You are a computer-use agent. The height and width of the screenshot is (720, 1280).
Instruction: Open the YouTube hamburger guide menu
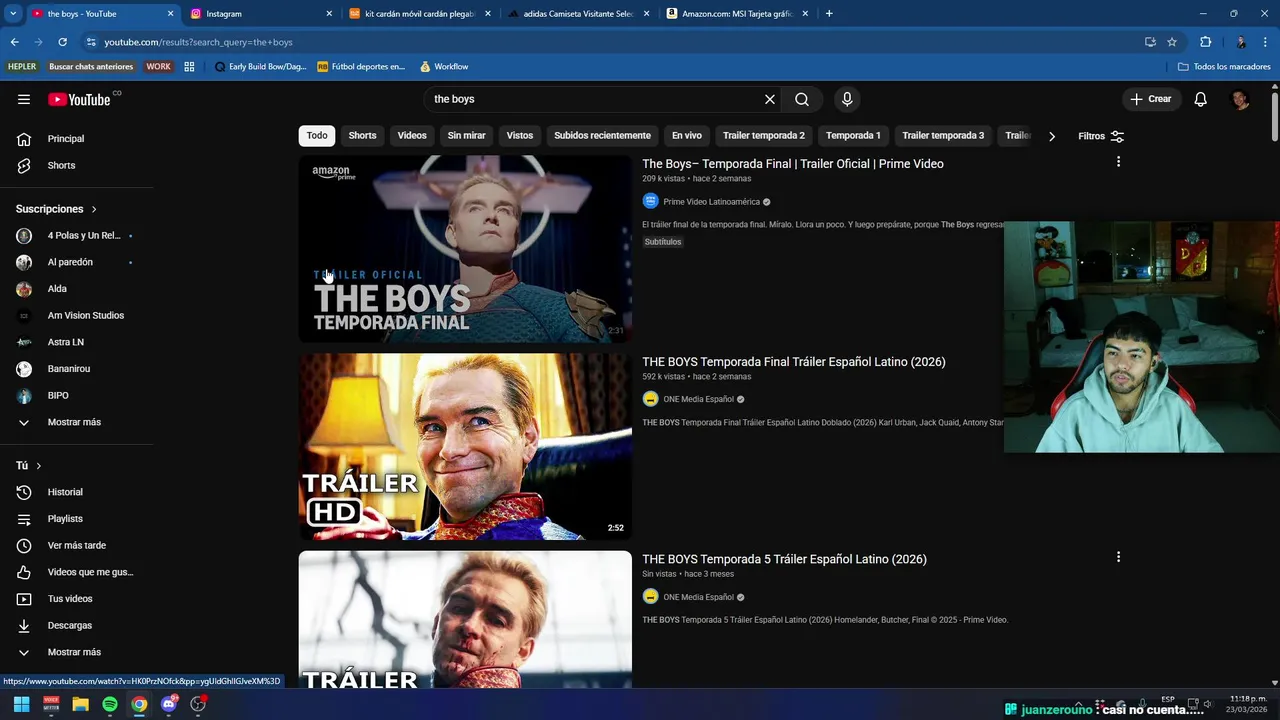24,99
